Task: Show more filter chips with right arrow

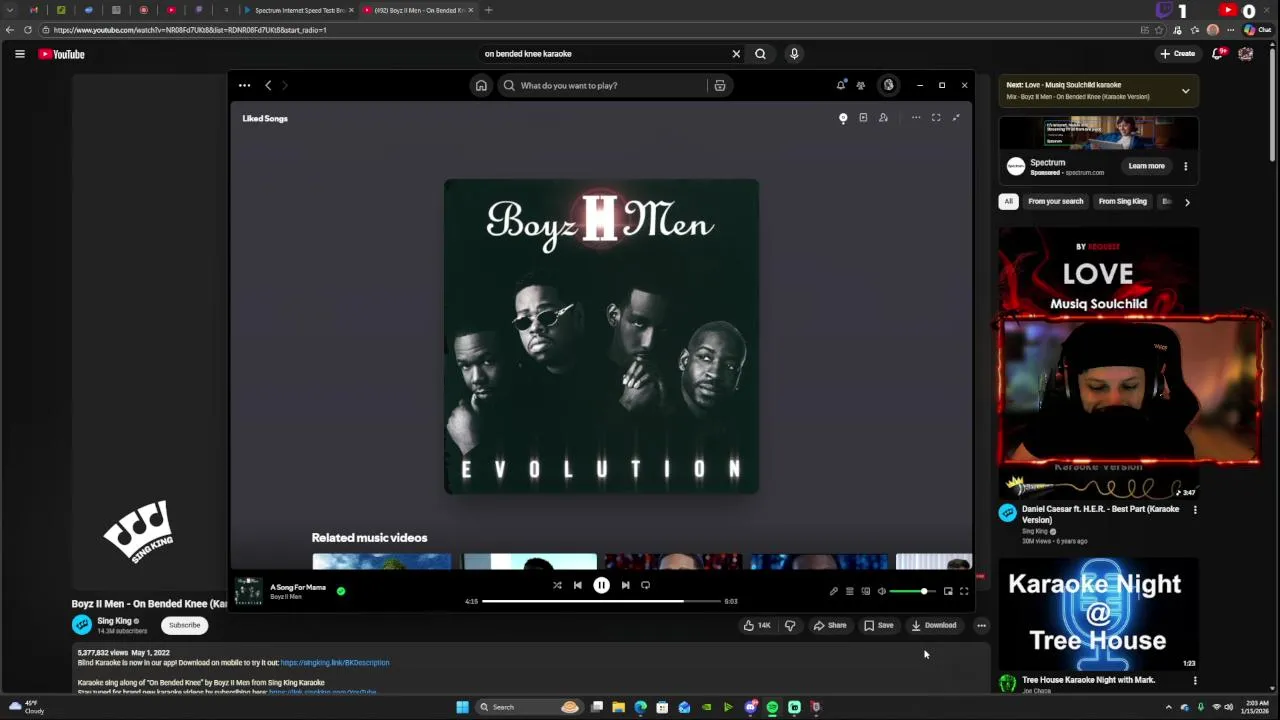Action: coord(1187,202)
